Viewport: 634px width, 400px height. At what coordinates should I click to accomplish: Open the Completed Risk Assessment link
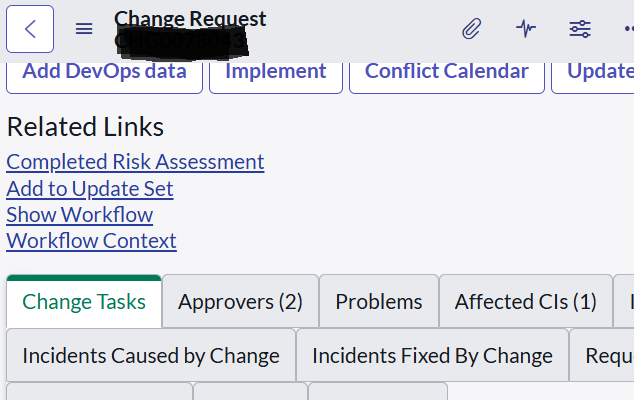(x=135, y=162)
